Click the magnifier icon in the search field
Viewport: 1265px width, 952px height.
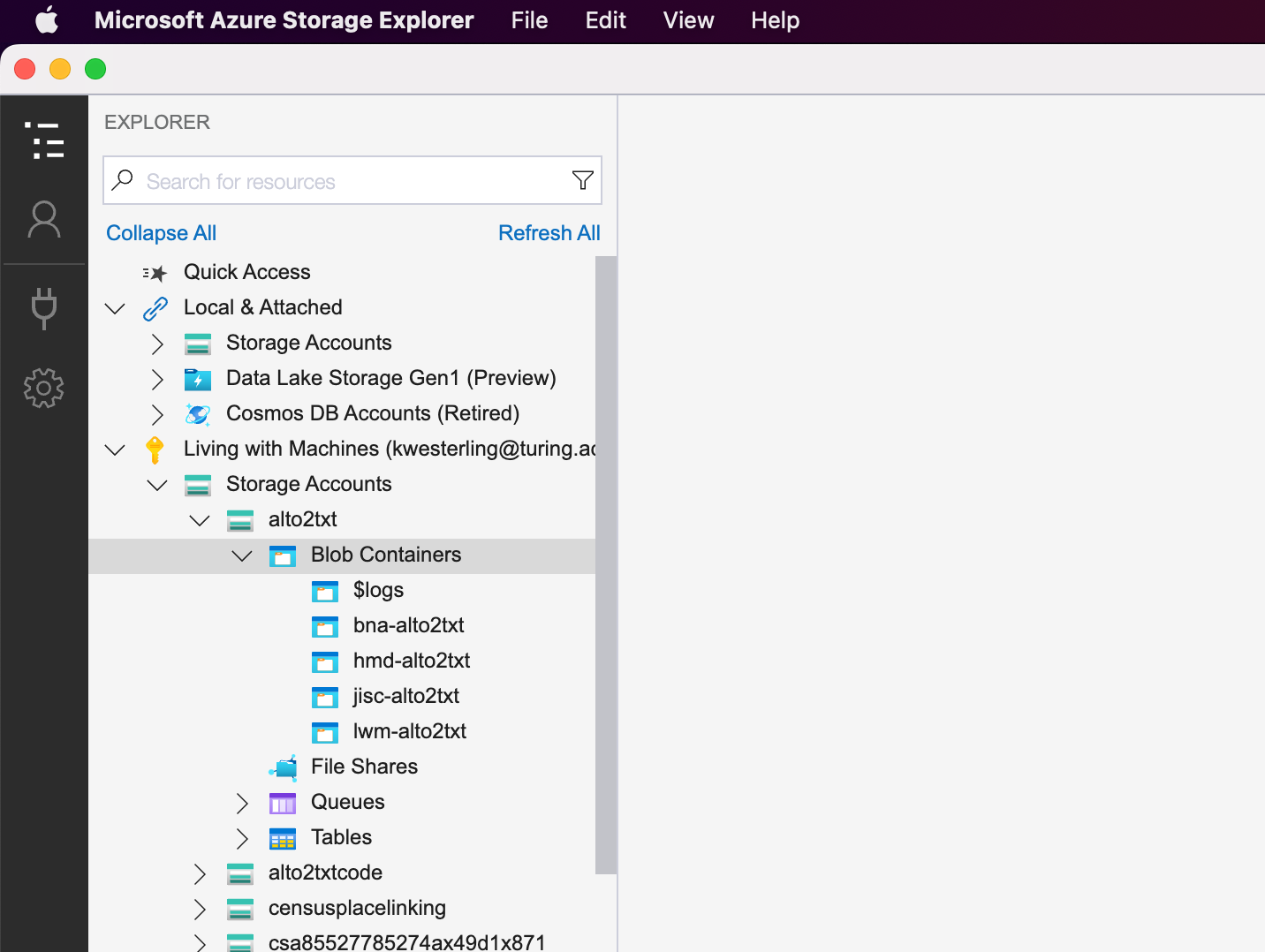123,180
